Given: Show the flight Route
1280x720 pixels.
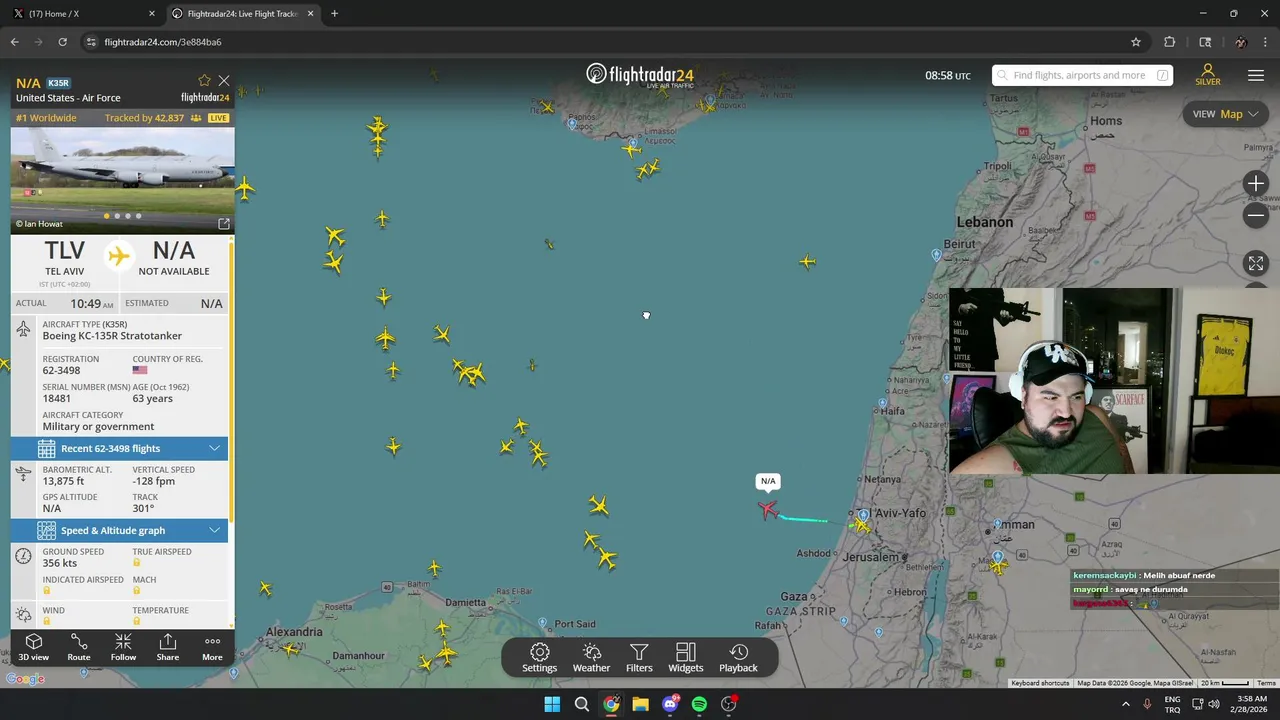Looking at the screenshot, I should tap(78, 647).
